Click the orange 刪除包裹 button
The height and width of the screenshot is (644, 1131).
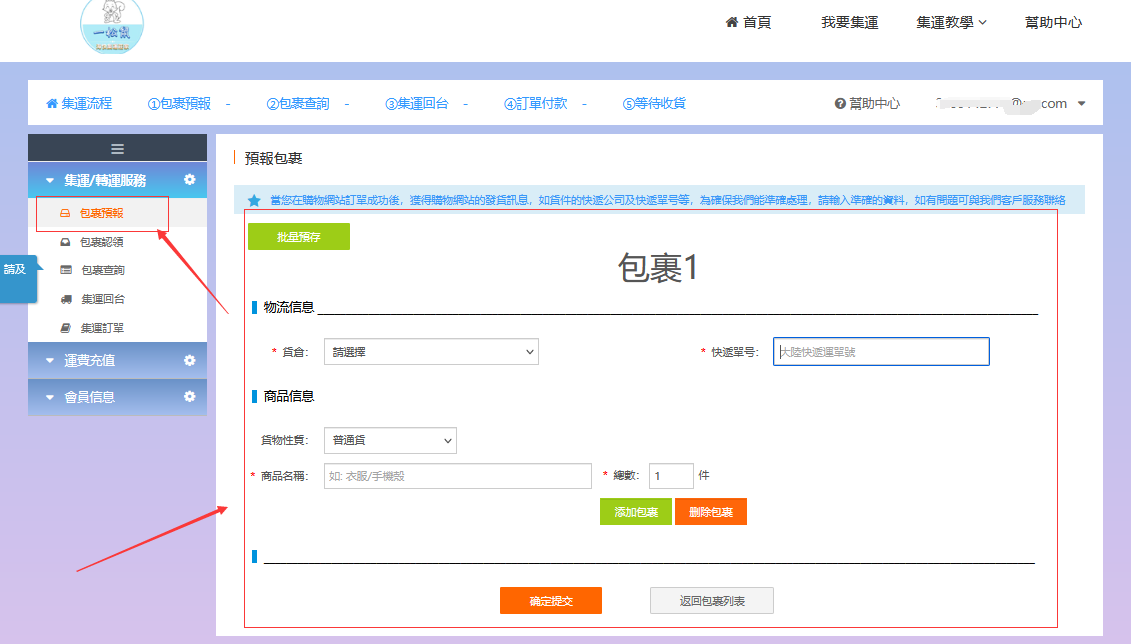[x=710, y=512]
